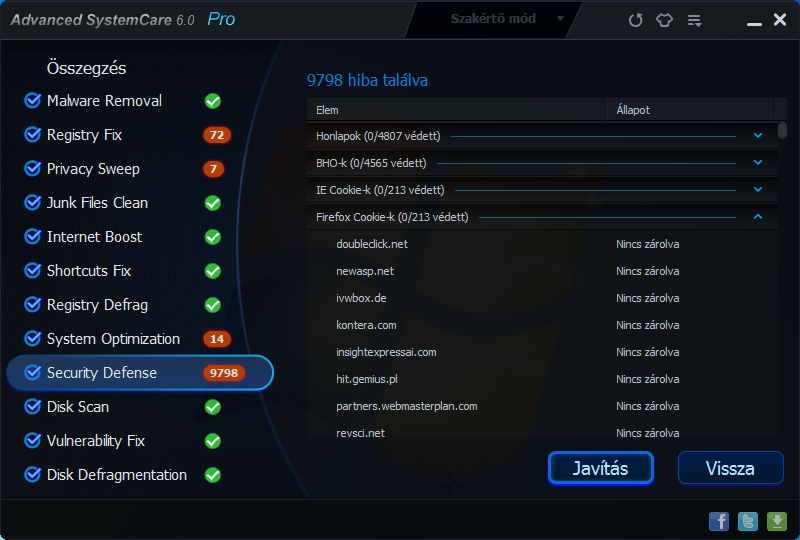Toggle the Disk Scan checkbox
The height and width of the screenshot is (540, 800).
point(33,407)
